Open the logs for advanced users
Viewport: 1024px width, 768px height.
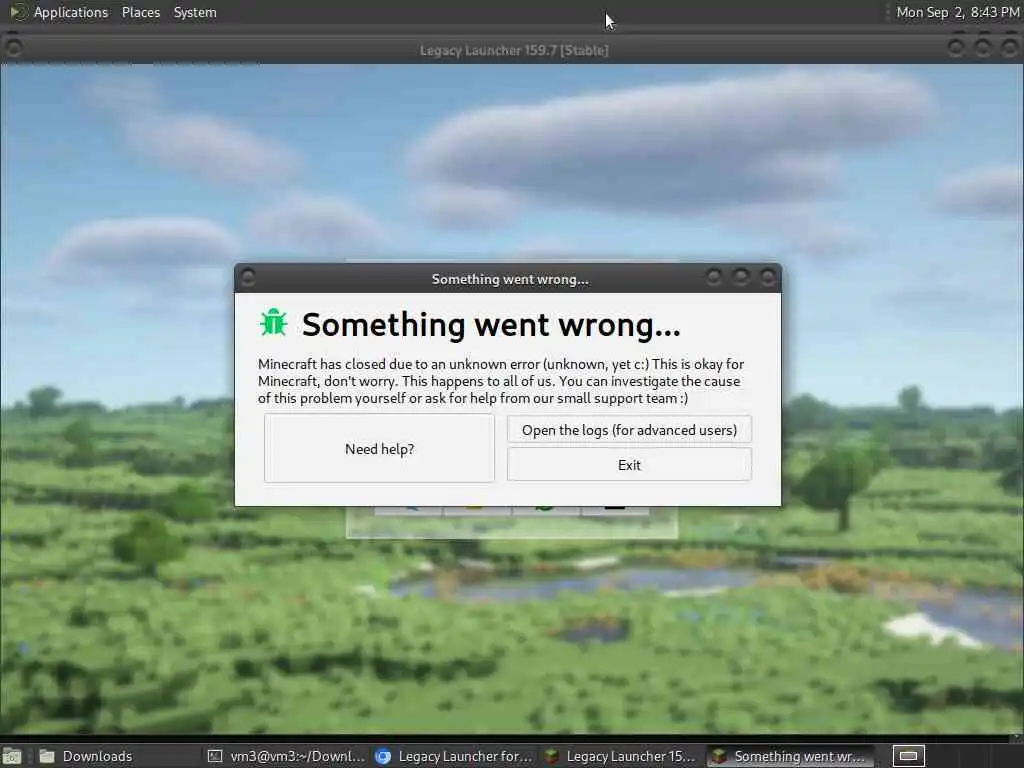[629, 430]
